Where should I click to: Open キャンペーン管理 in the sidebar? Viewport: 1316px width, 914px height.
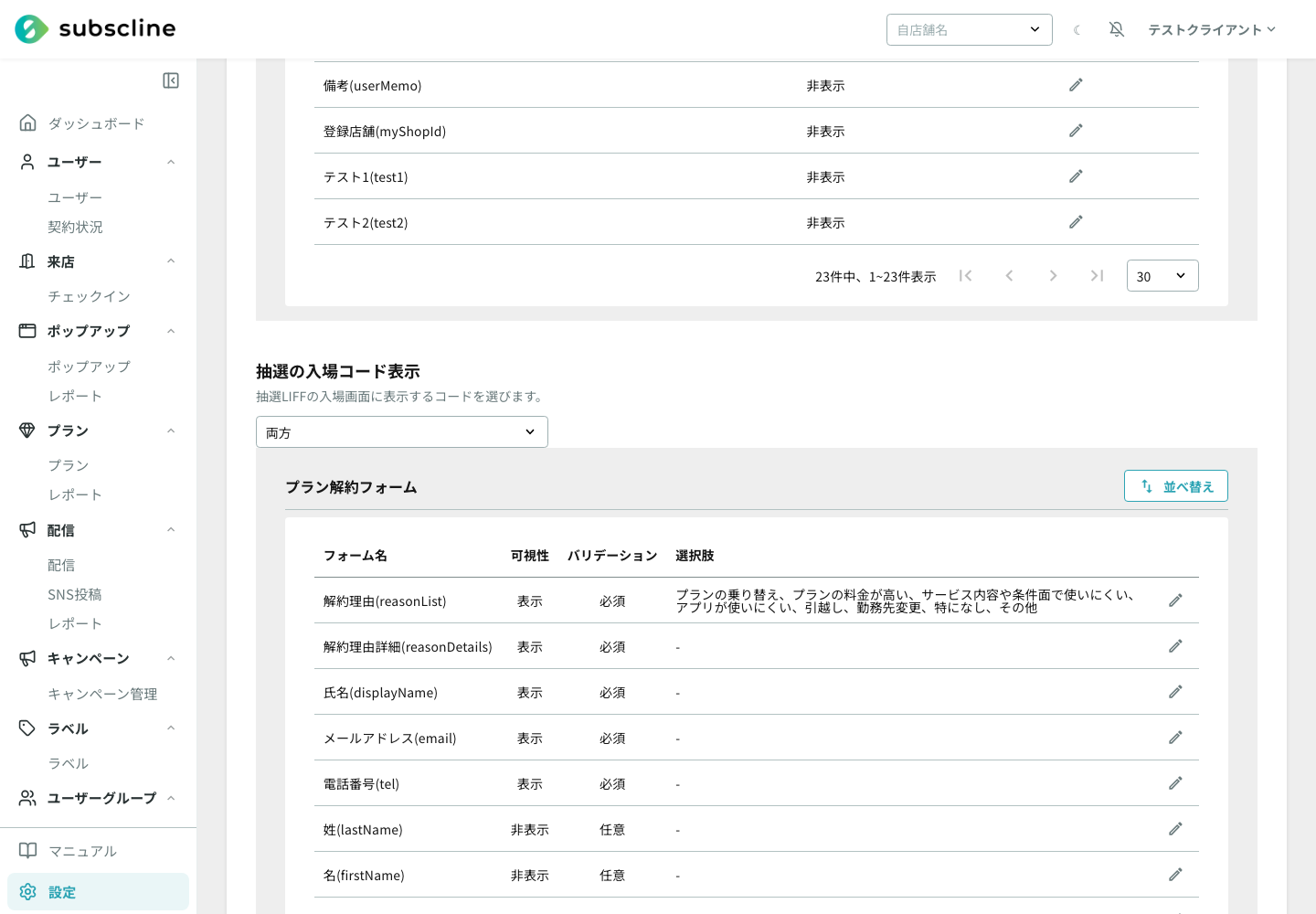[x=102, y=694]
